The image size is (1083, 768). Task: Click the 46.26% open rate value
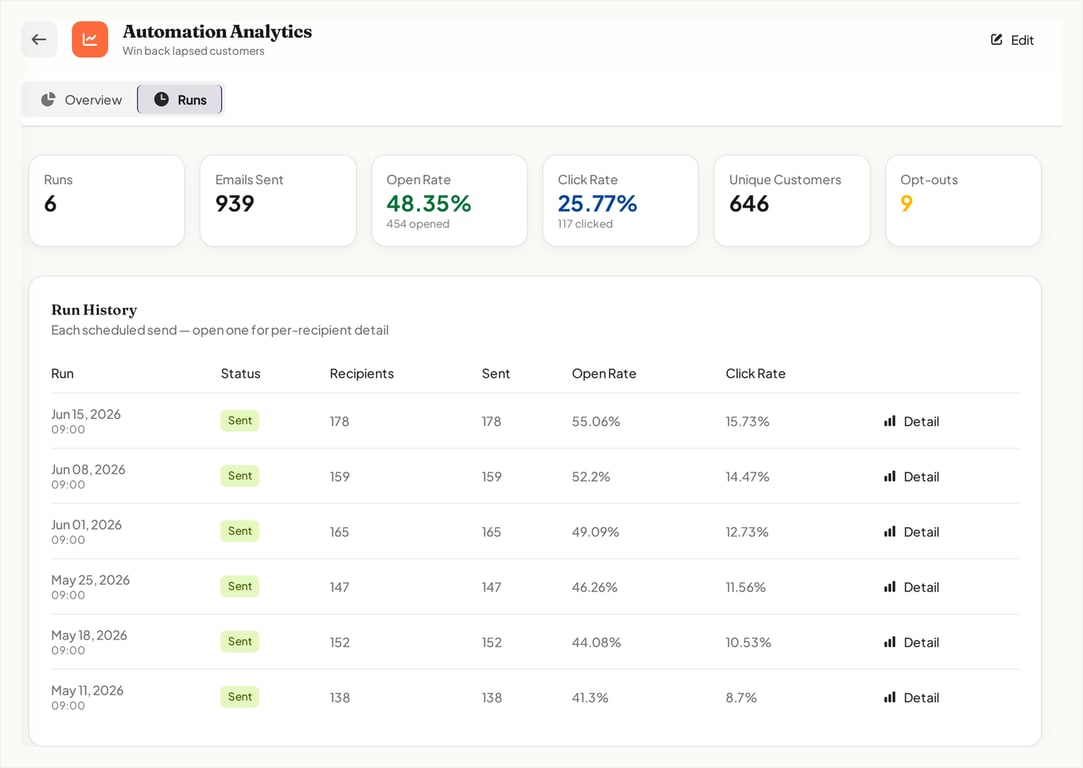[594, 587]
